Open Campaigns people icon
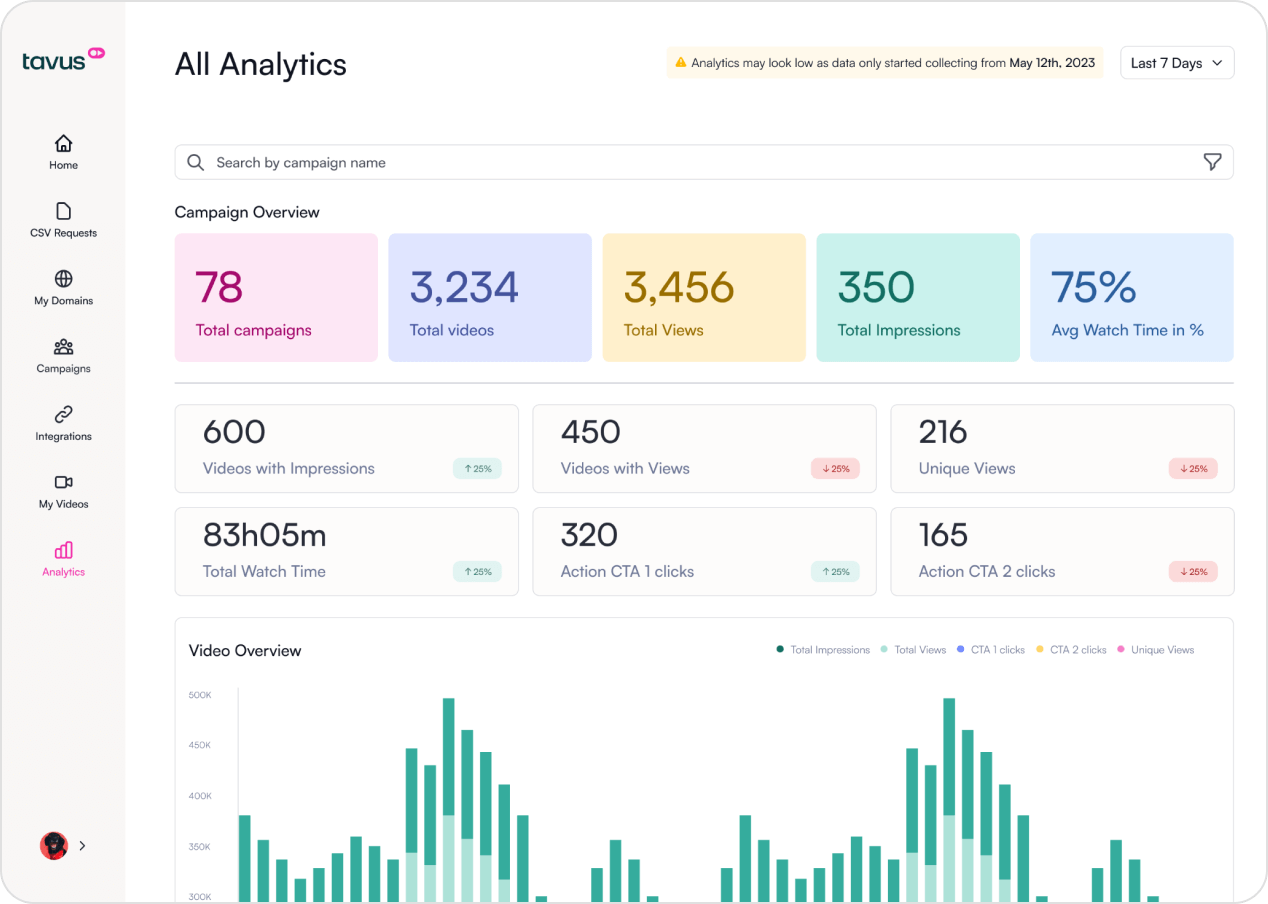1268x904 pixels. 63,347
